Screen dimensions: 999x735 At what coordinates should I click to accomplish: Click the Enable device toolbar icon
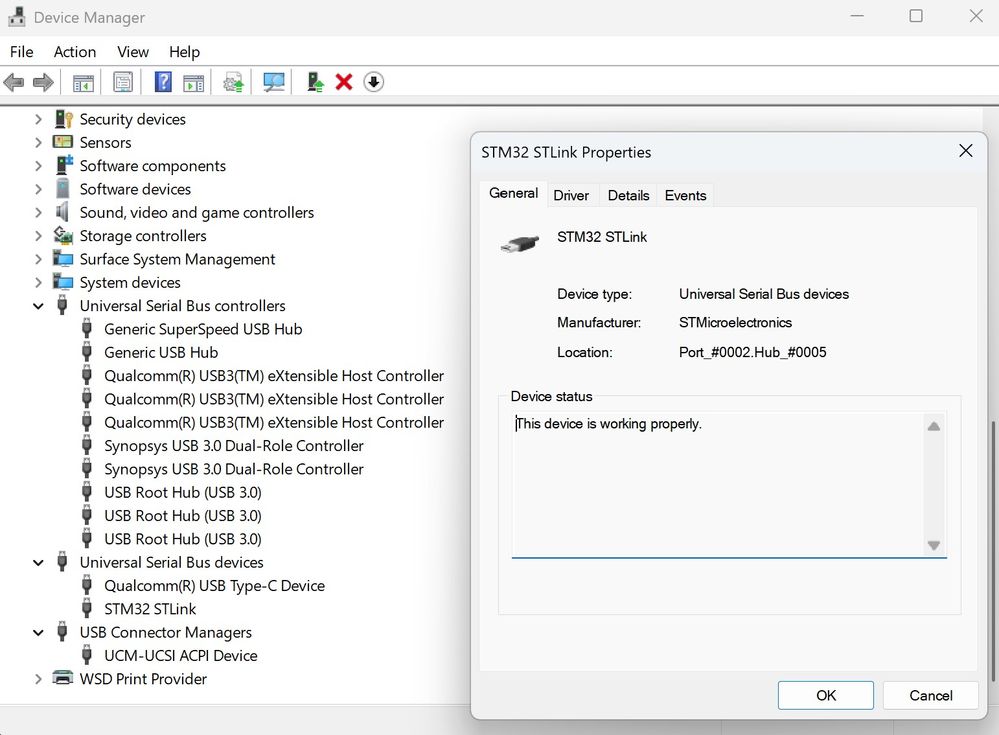(x=315, y=82)
